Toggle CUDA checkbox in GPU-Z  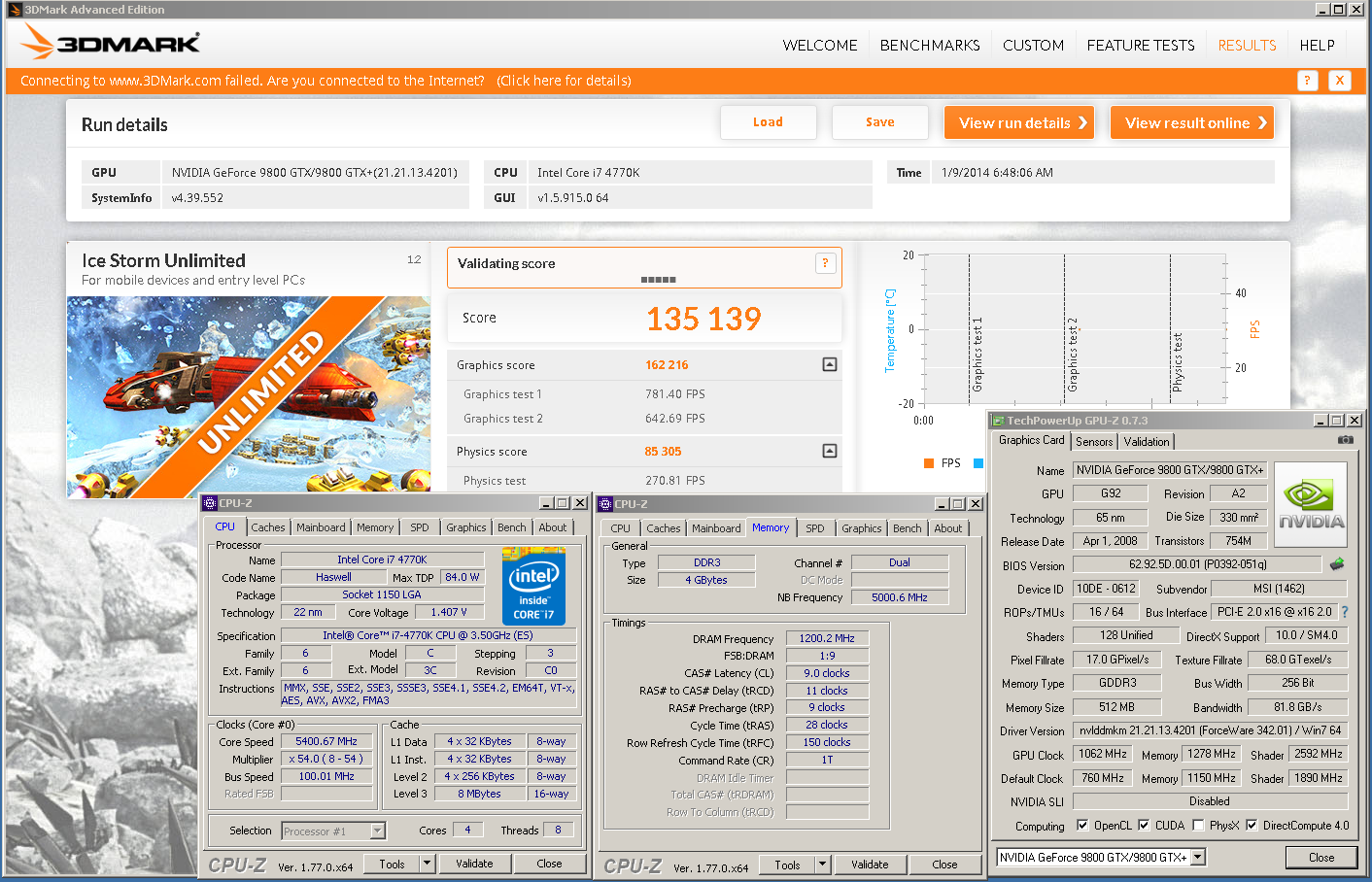1144,826
